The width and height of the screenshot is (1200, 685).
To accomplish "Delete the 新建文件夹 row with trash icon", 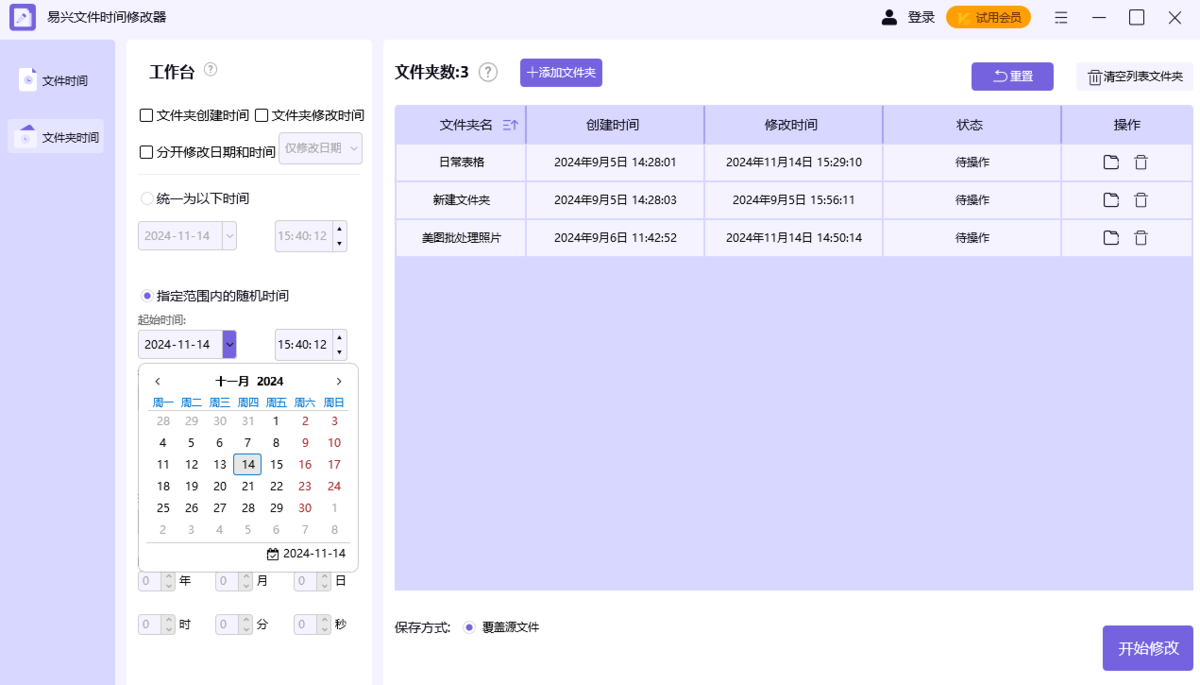I will (x=1141, y=200).
